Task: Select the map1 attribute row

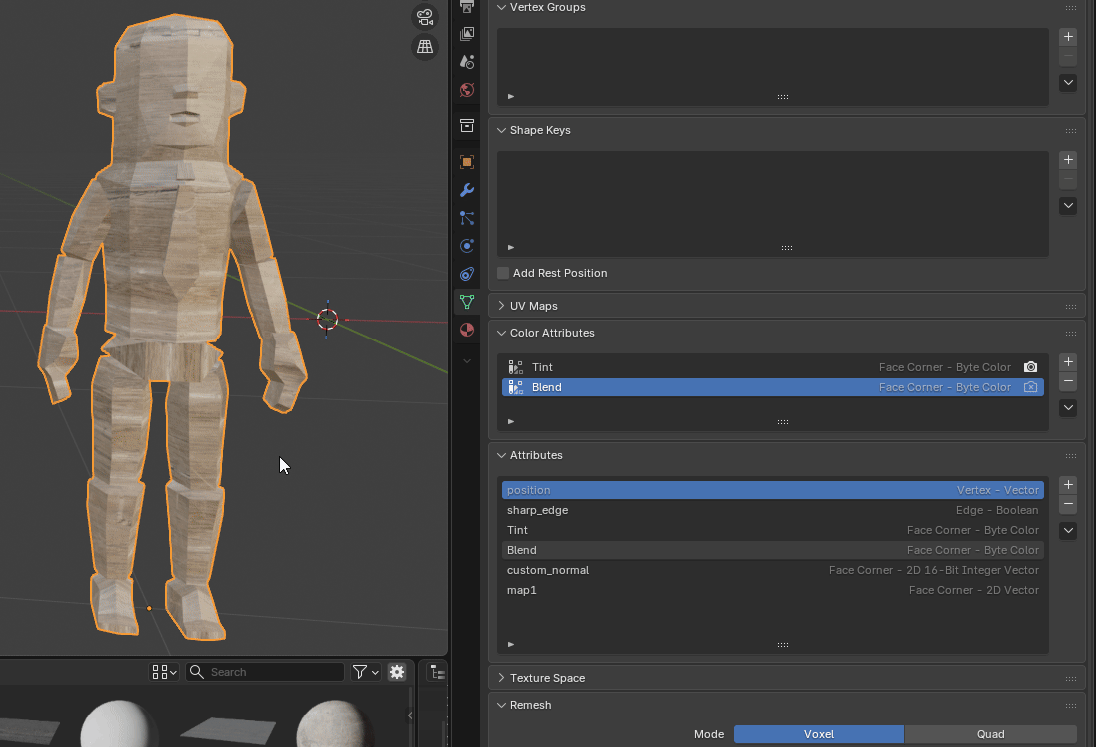Action: [772, 590]
